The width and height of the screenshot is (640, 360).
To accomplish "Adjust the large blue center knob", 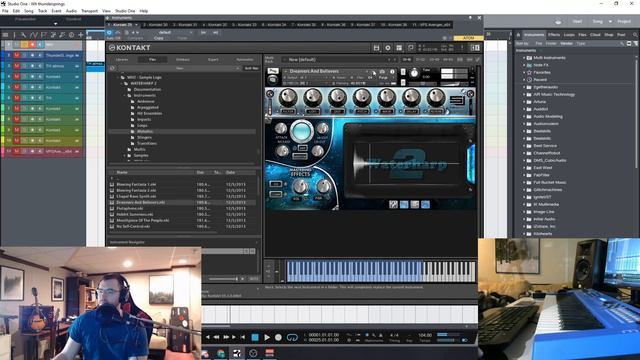I will 301,131.
